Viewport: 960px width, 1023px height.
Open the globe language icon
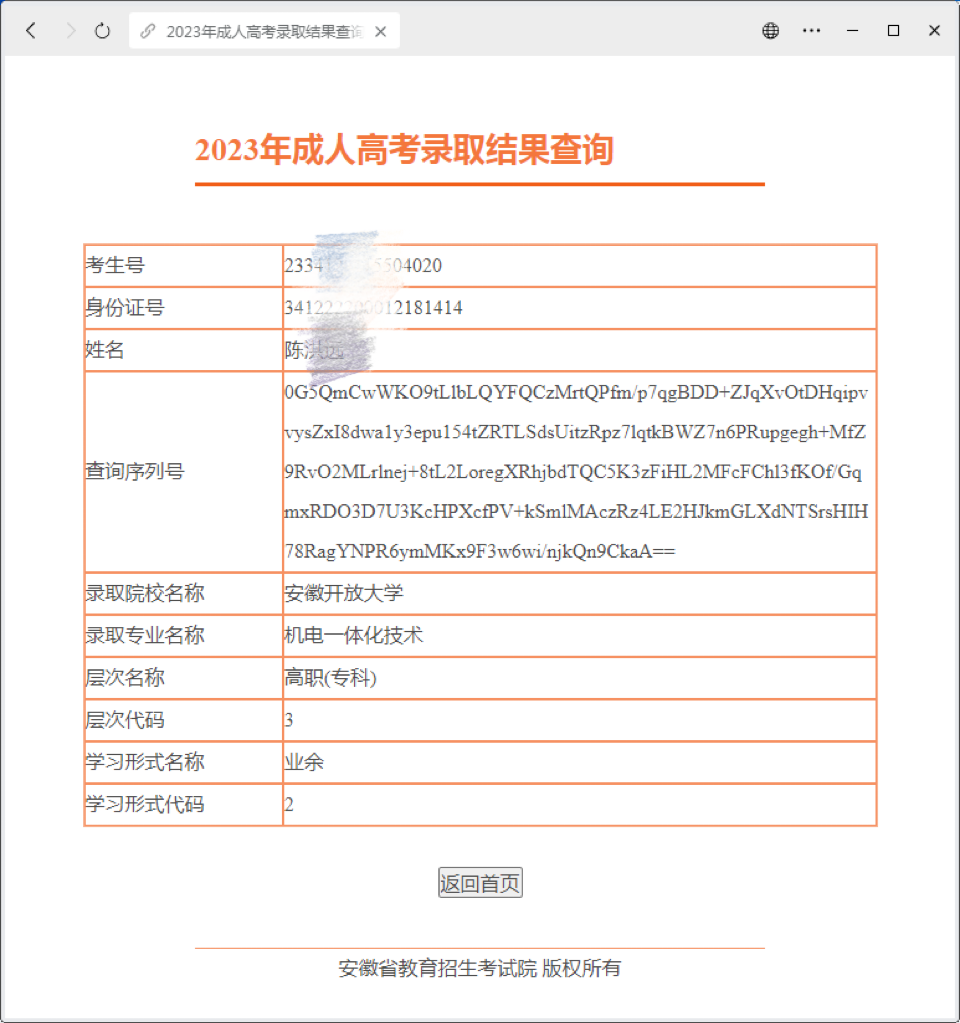(771, 31)
